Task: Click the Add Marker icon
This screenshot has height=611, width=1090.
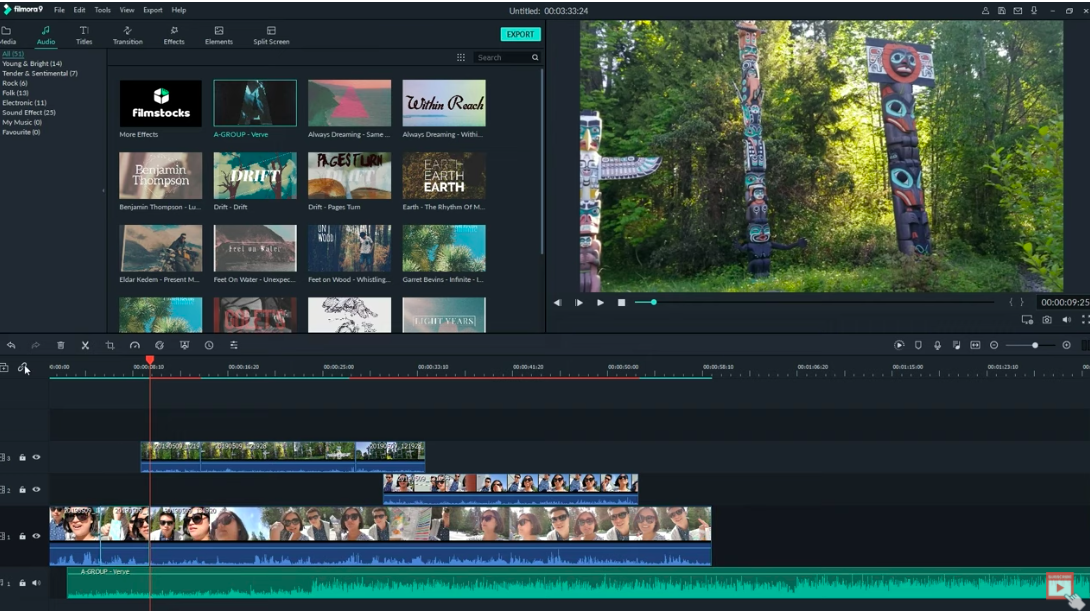Action: (918, 345)
